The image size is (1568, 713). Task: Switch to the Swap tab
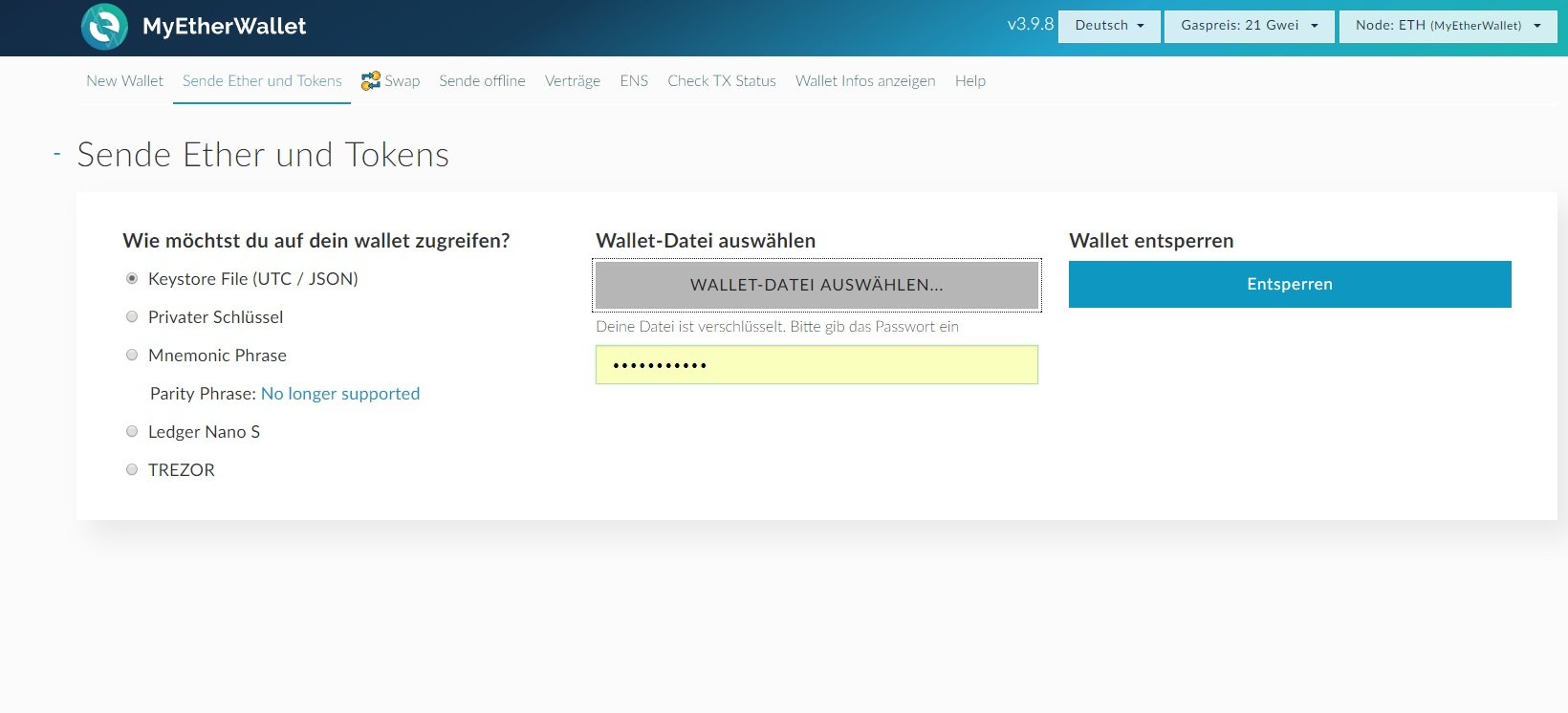(x=391, y=81)
